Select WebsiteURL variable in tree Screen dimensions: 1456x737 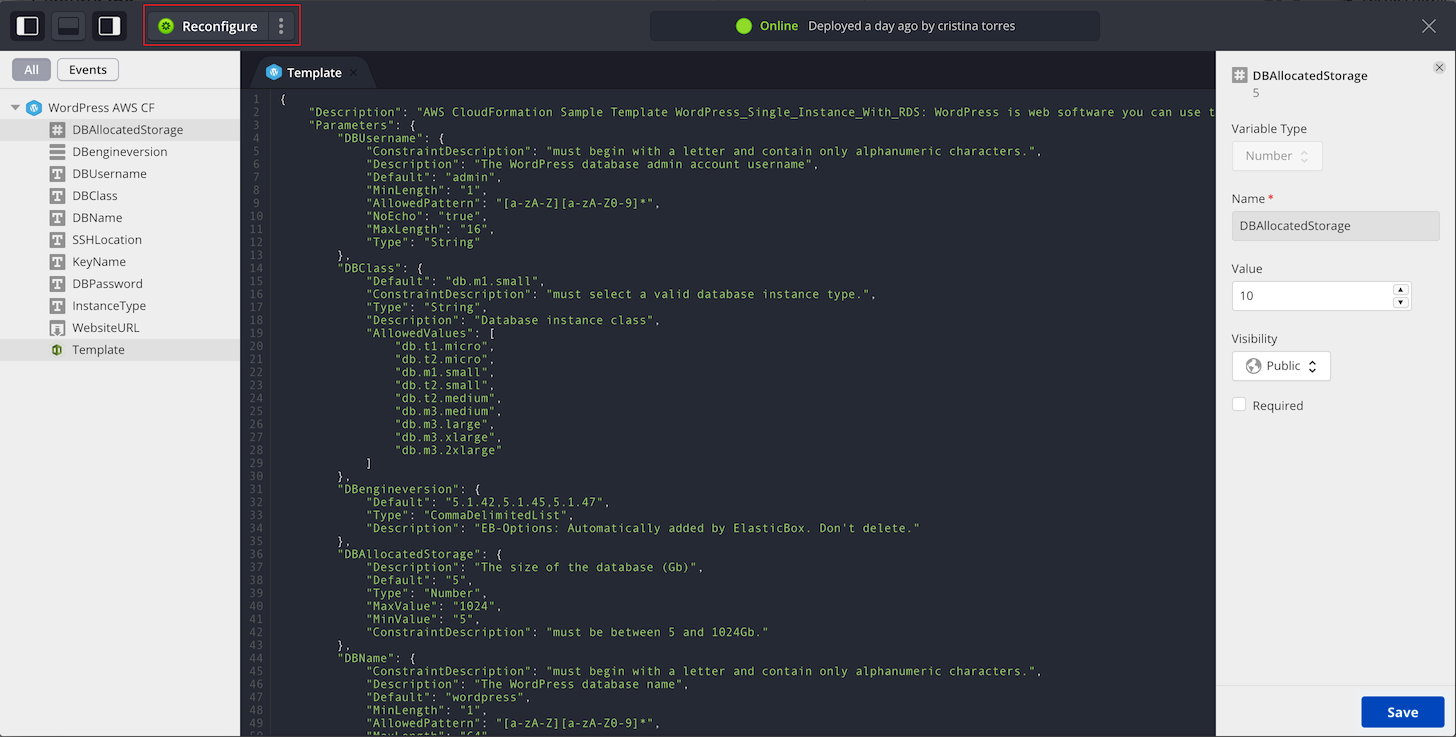click(x=120, y=328)
